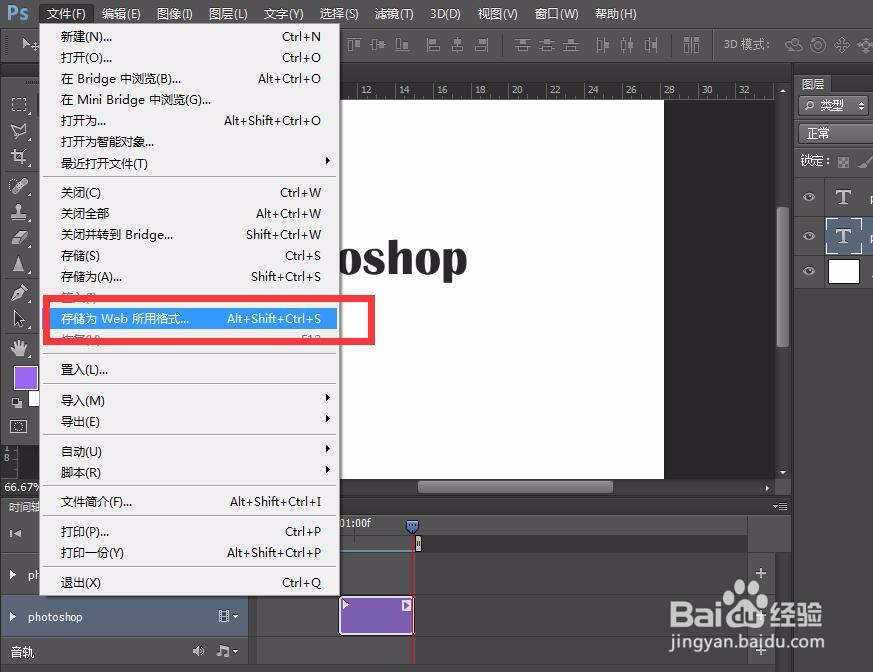The height and width of the screenshot is (672, 873).
Task: Select the Hand tool
Action: coord(19,349)
